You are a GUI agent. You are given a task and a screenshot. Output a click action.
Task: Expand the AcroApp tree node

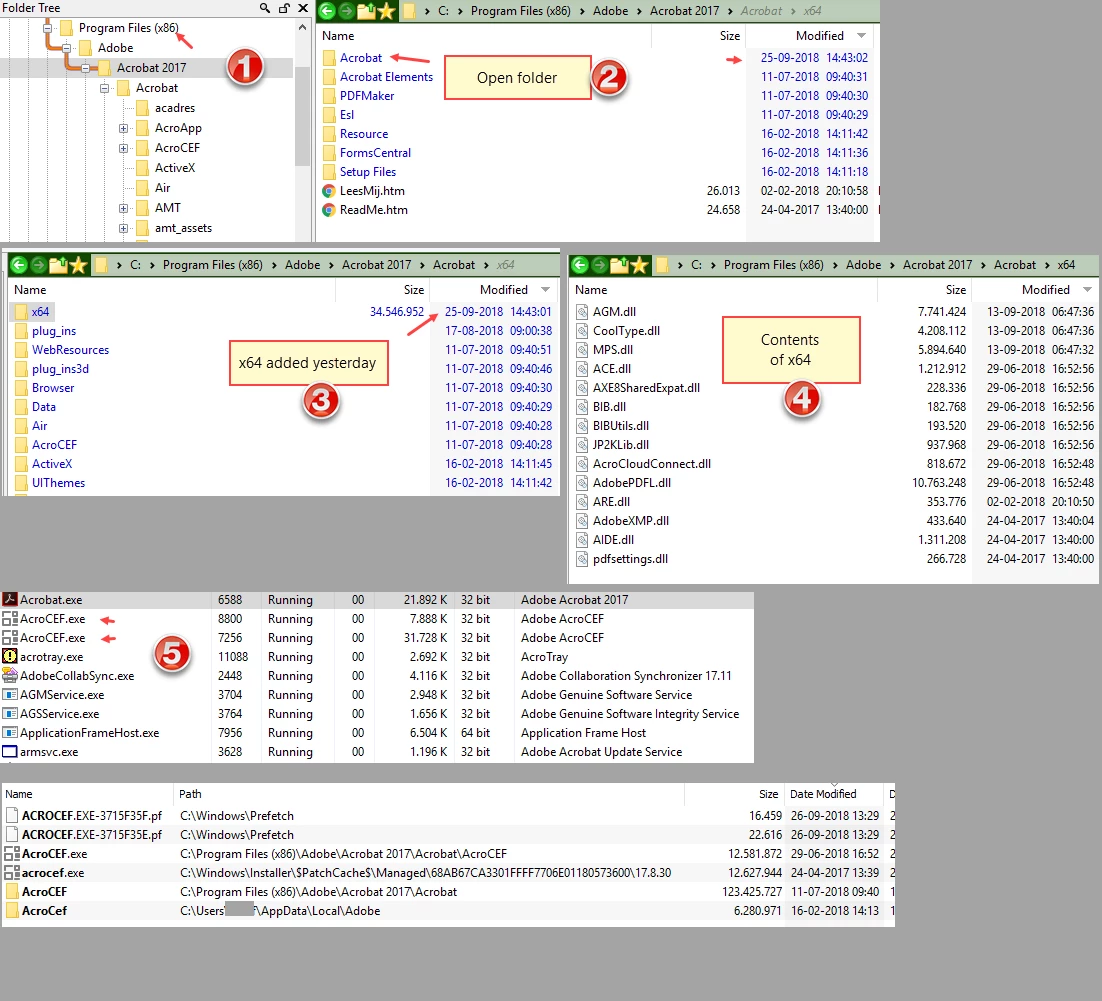[123, 128]
